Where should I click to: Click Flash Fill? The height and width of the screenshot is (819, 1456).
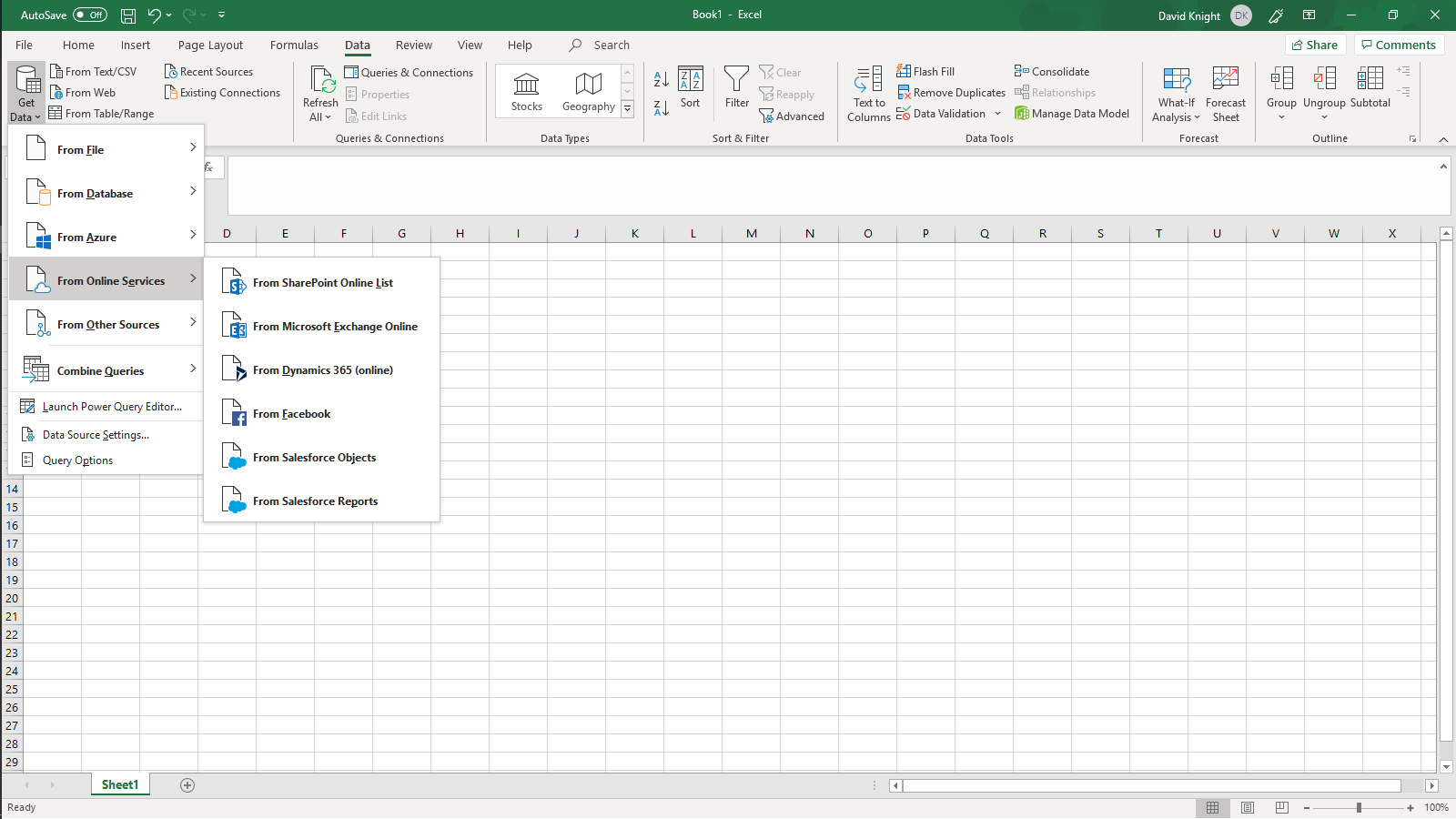tap(925, 71)
